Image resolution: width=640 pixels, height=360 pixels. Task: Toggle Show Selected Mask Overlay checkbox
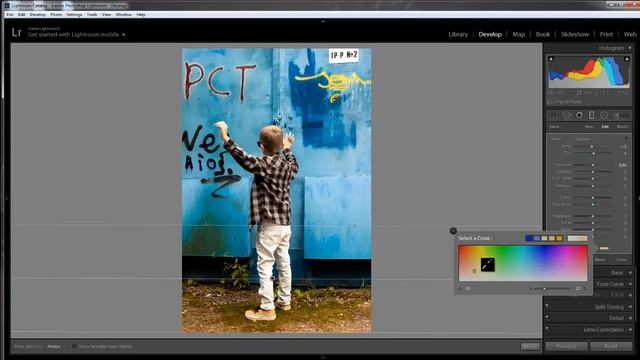click(74, 347)
